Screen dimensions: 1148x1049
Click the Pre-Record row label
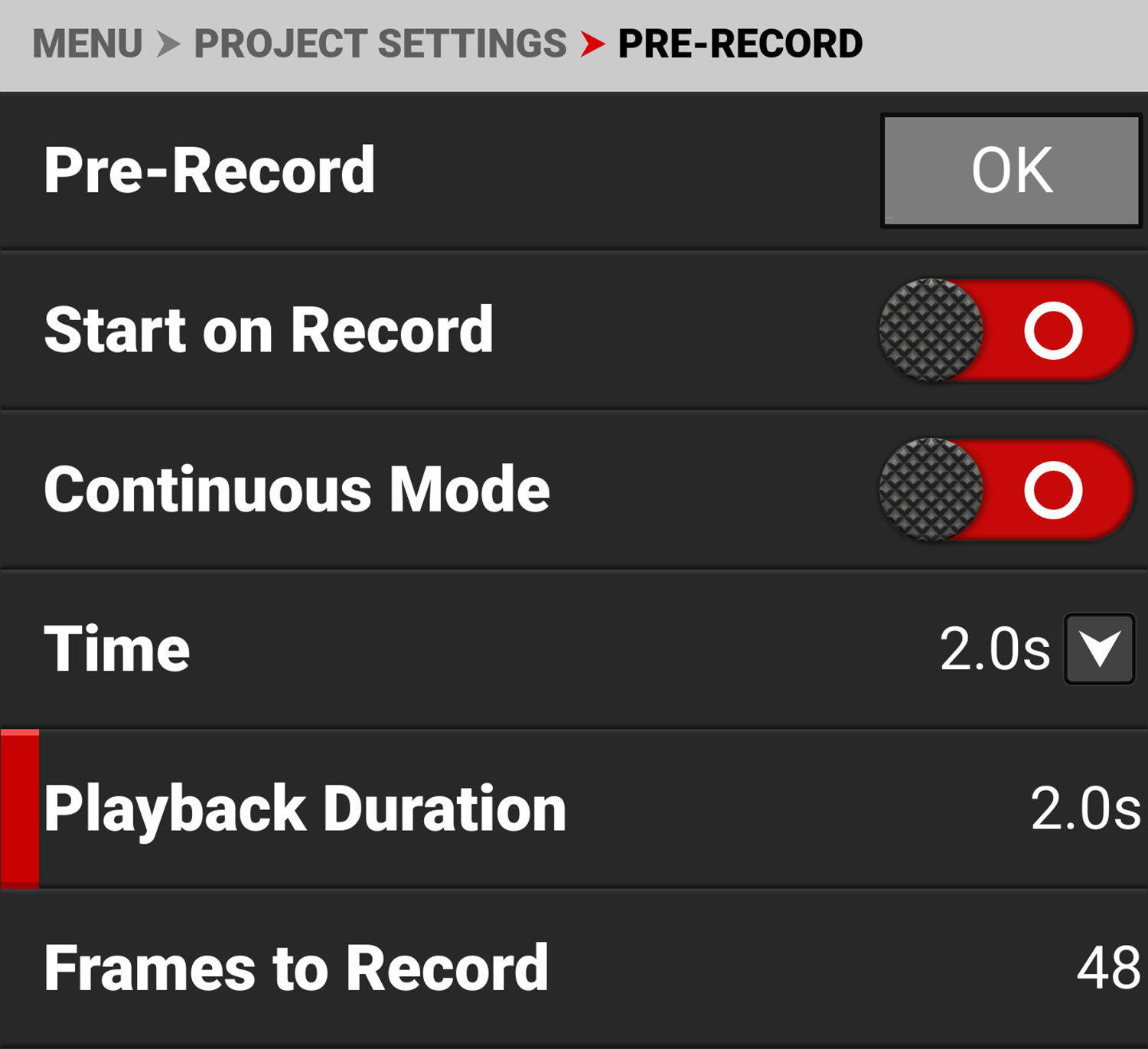pyautogui.click(x=209, y=170)
